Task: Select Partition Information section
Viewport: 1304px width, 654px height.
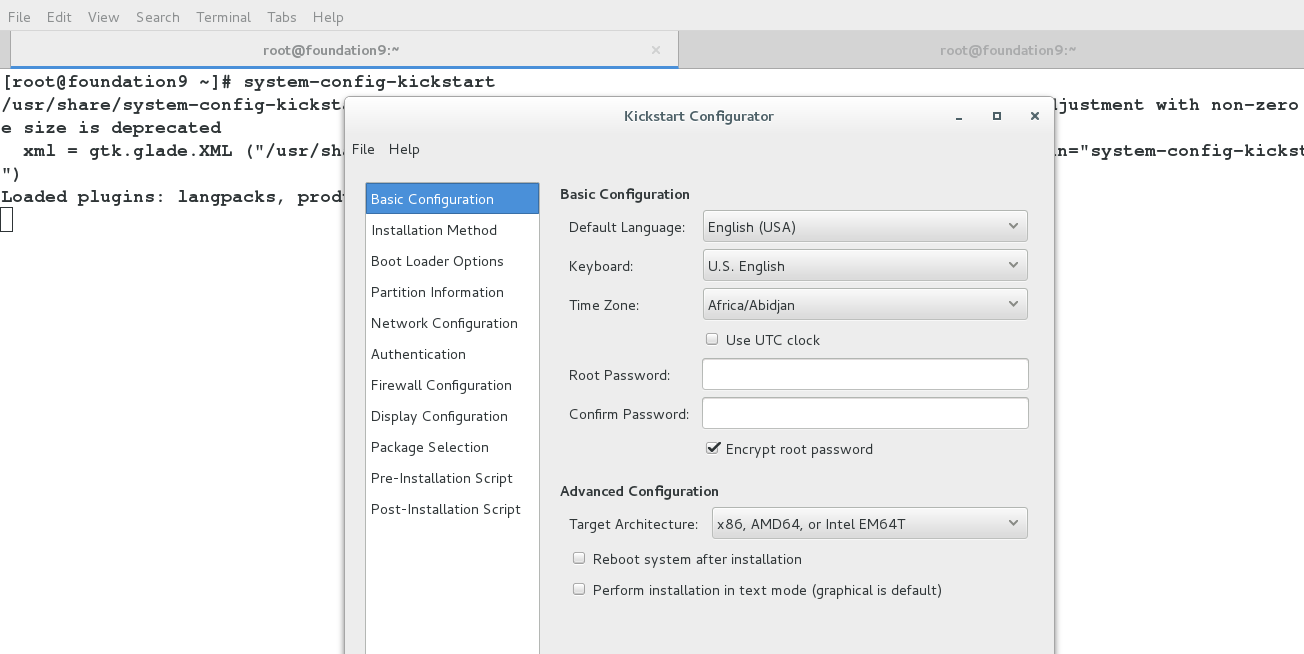Action: pos(452,292)
